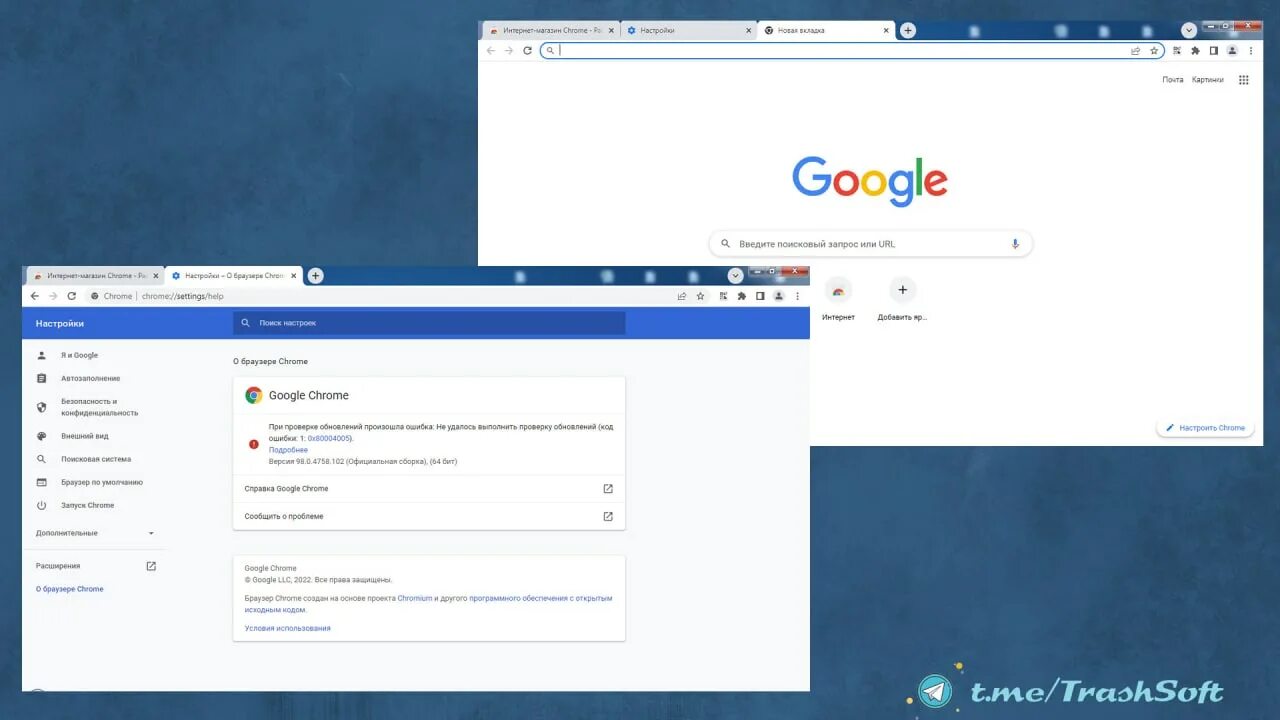The height and width of the screenshot is (720, 1280).
Task: Open tab search dropdown in settings window
Action: pyautogui.click(x=736, y=276)
